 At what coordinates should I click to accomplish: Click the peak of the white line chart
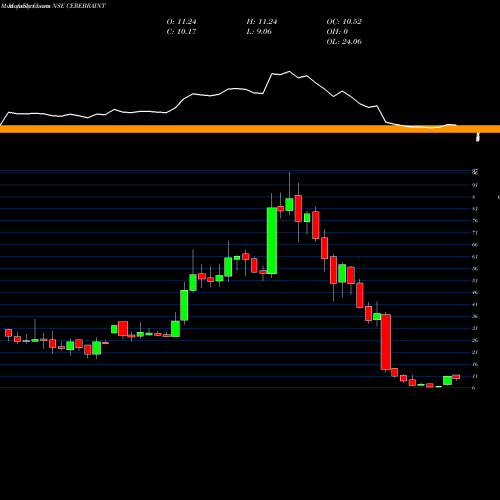click(x=289, y=71)
